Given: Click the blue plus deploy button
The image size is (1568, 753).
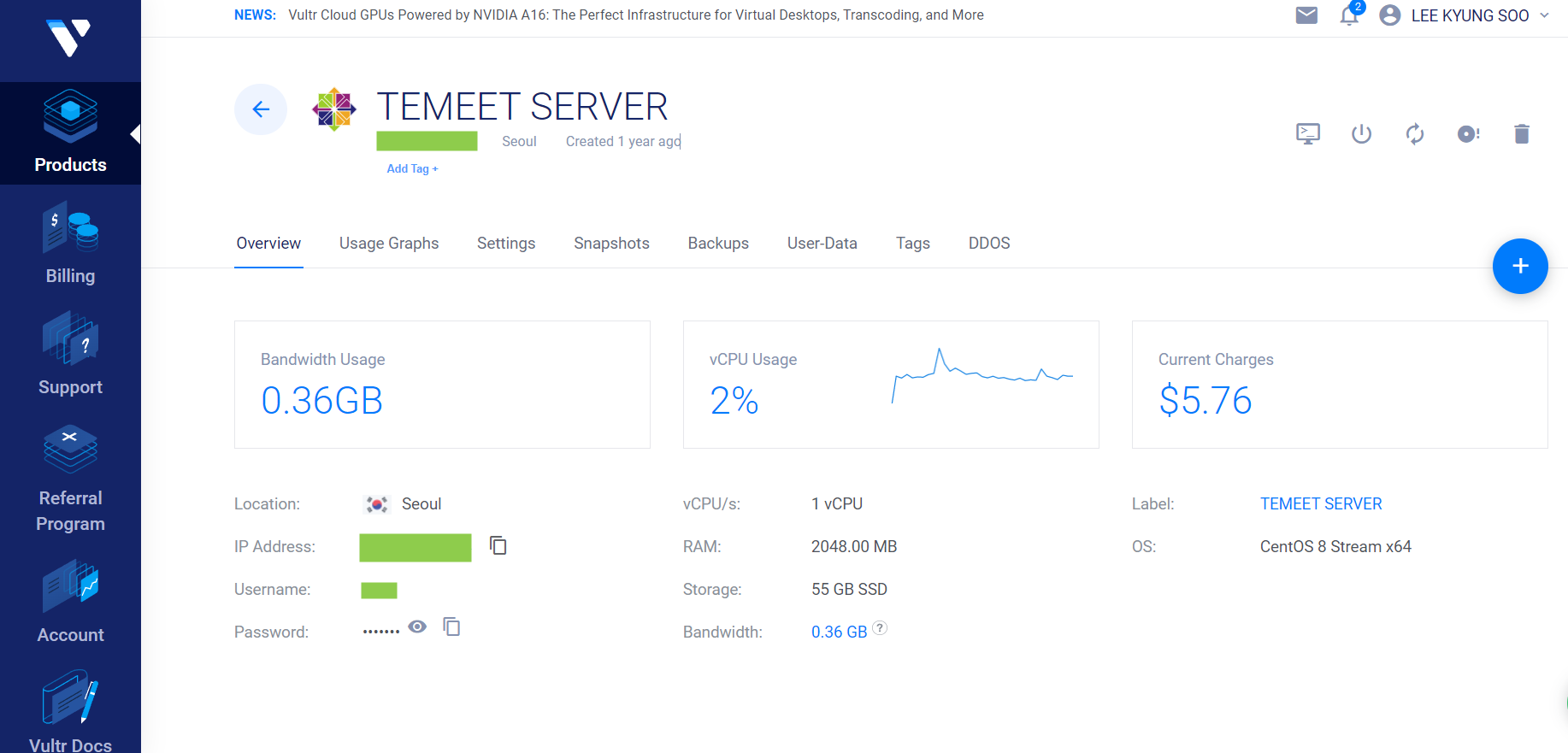Looking at the screenshot, I should pyautogui.click(x=1520, y=266).
